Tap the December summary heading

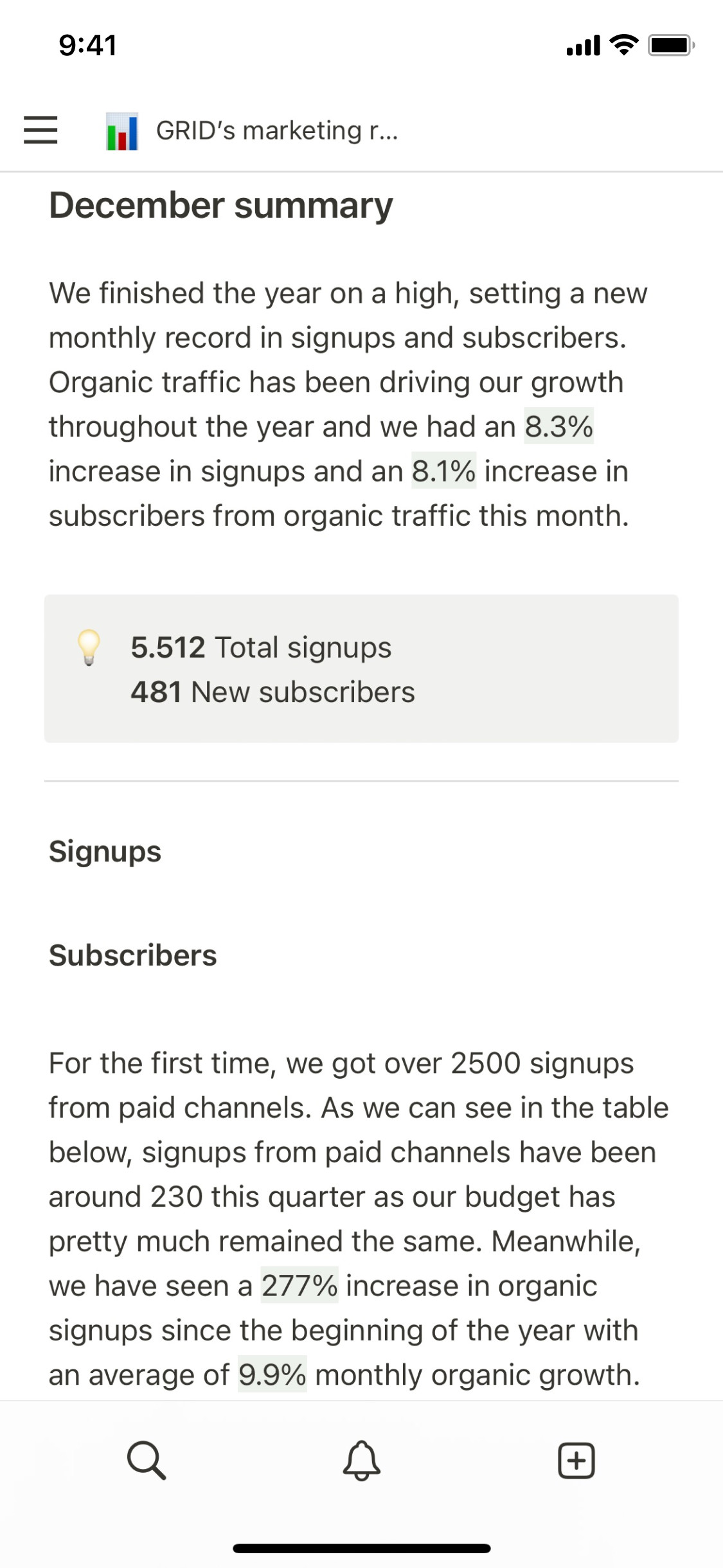pos(221,206)
